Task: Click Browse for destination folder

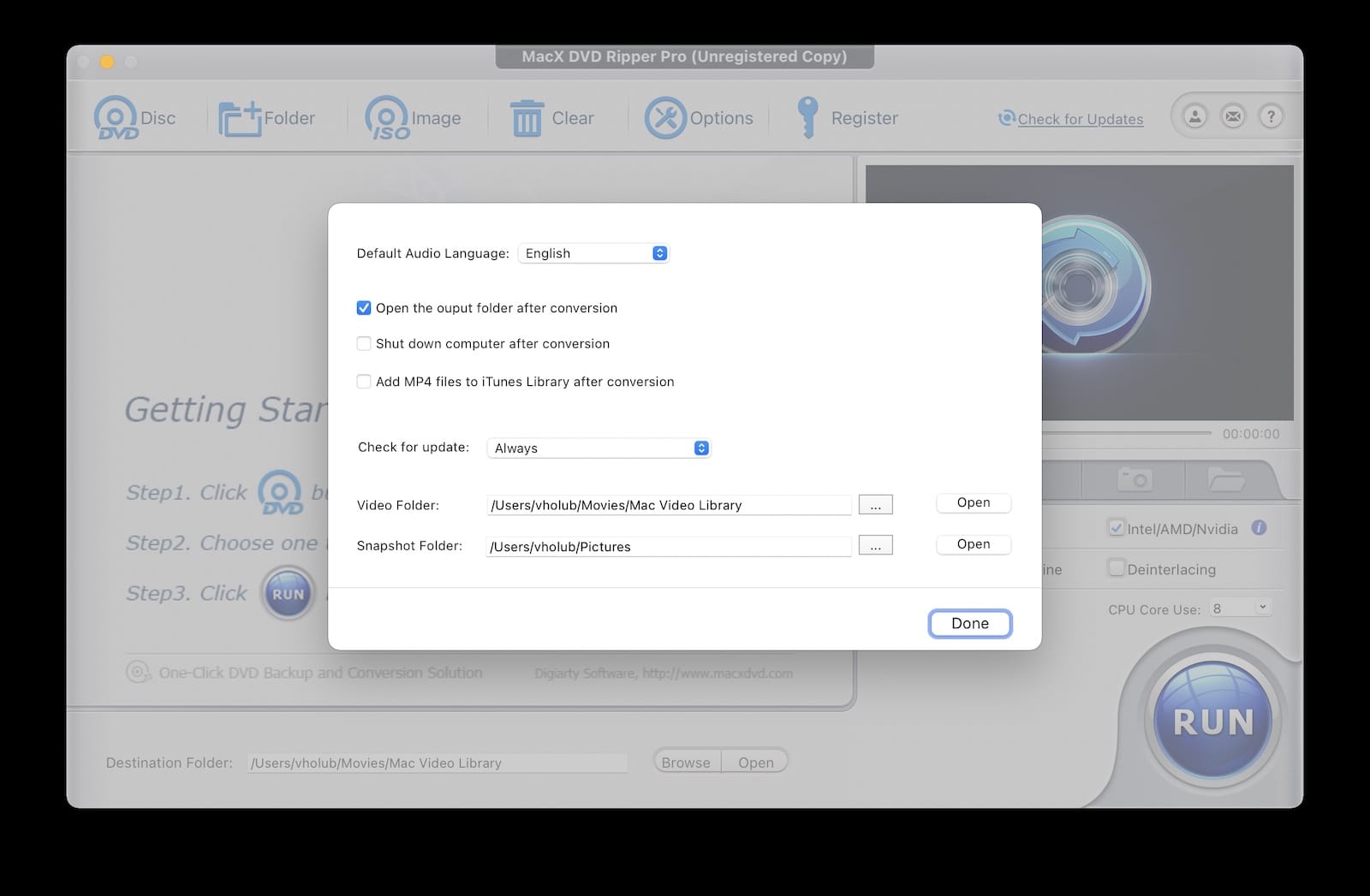Action: (687, 762)
